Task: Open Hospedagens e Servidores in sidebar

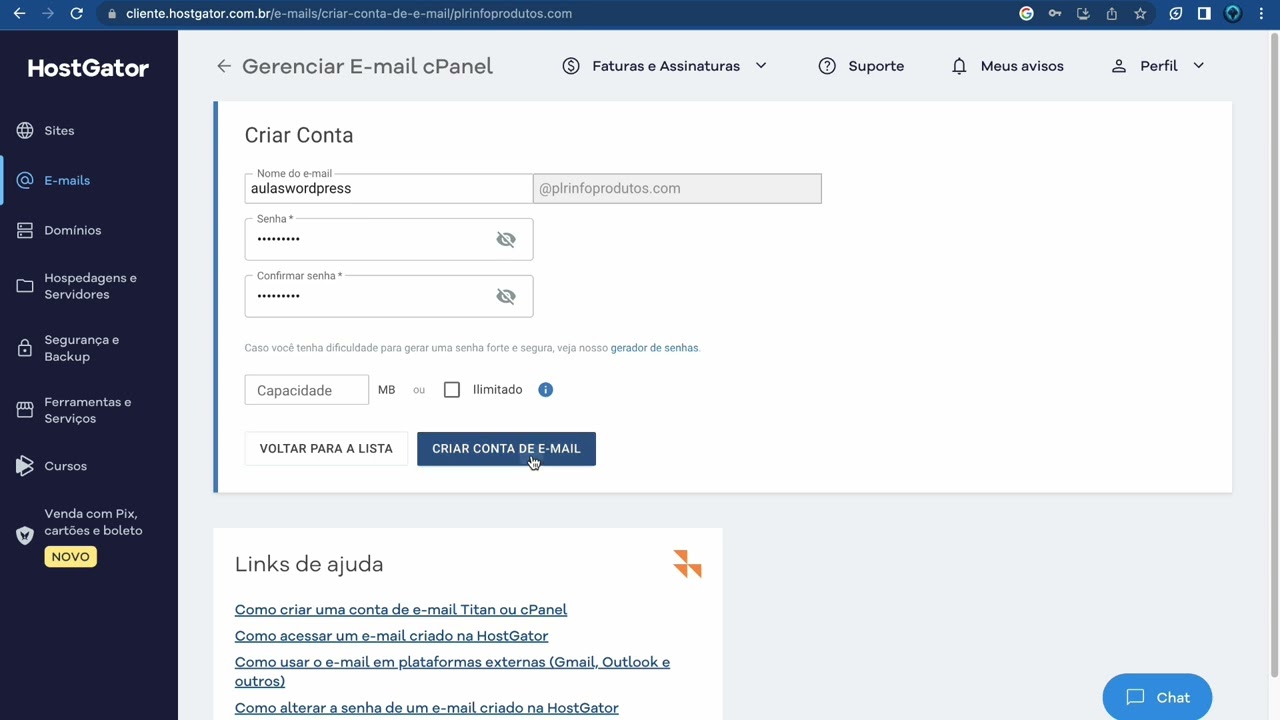Action: coord(90,286)
